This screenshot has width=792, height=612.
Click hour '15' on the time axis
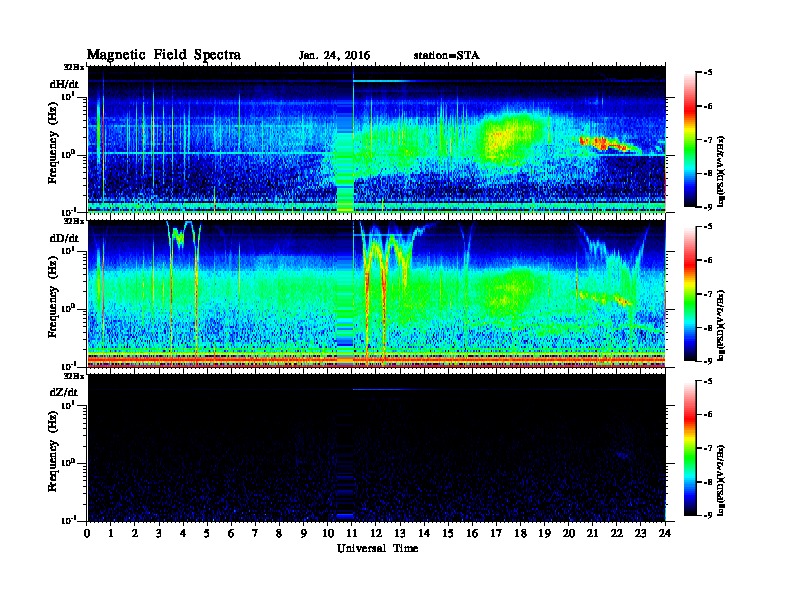pos(448,534)
